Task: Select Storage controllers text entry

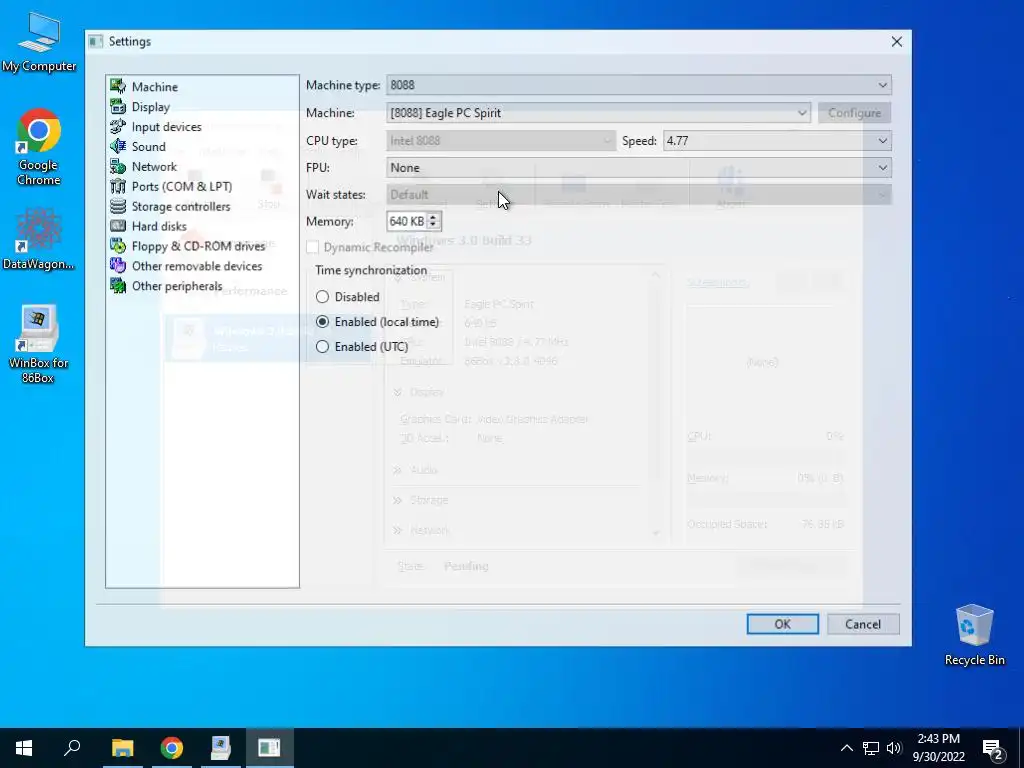Action: (x=181, y=206)
